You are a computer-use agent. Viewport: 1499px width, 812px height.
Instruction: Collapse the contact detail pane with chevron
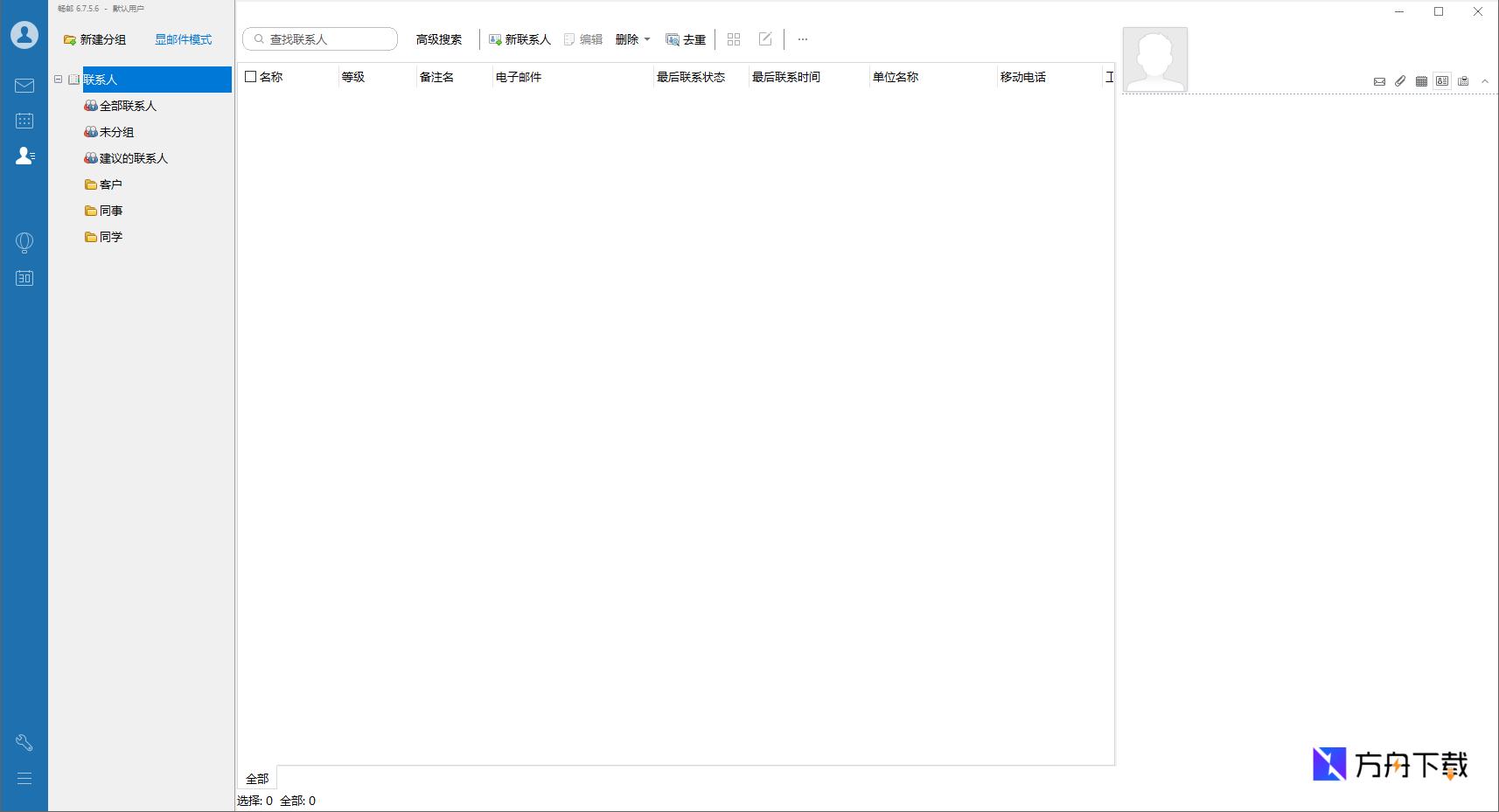point(1485,81)
